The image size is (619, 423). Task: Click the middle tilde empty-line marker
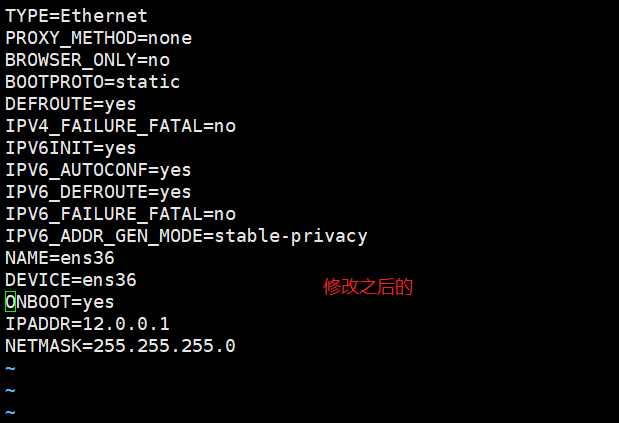[x=10, y=390]
